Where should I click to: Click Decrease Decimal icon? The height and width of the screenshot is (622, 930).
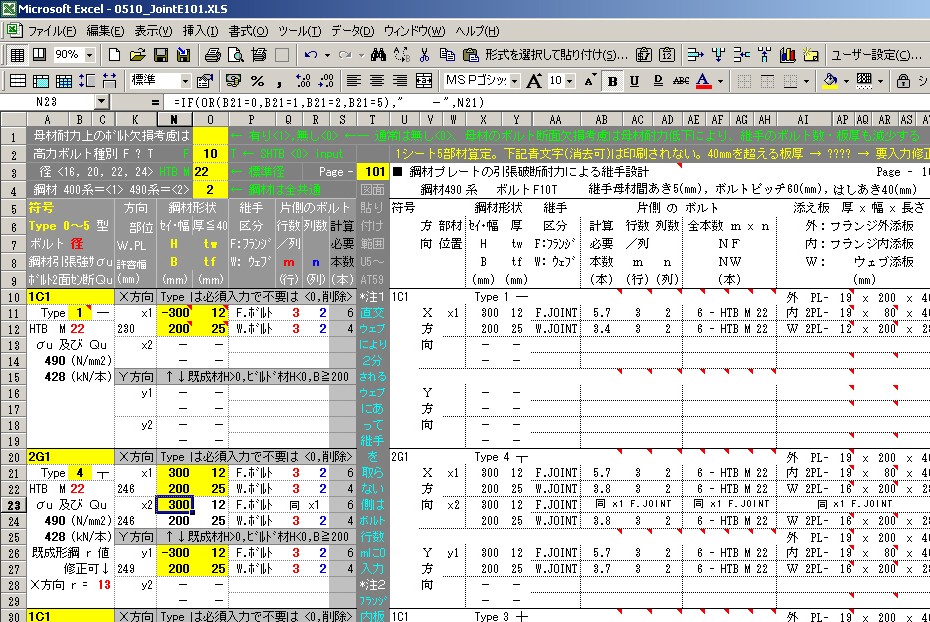click(x=326, y=81)
